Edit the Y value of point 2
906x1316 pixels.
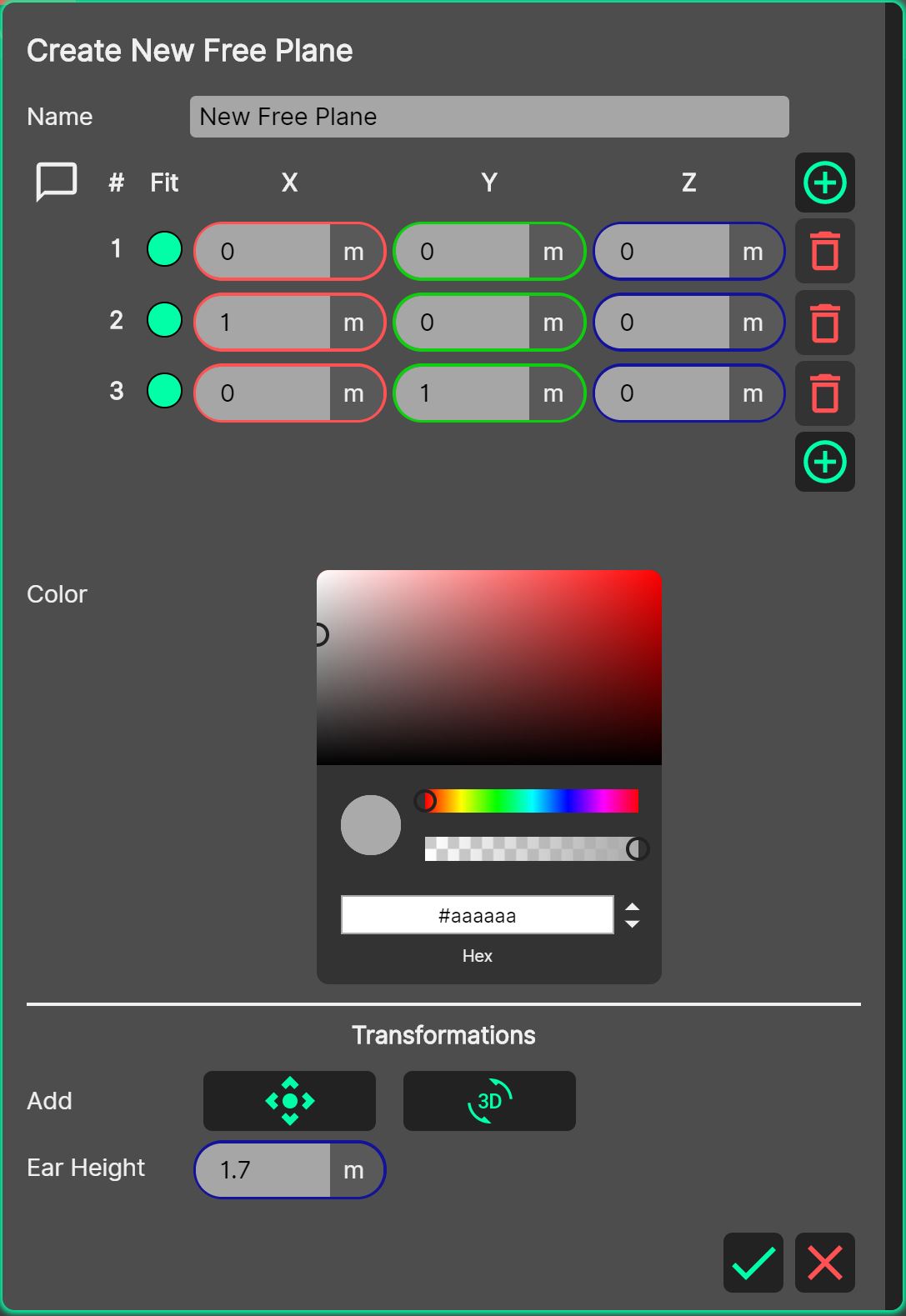point(462,323)
